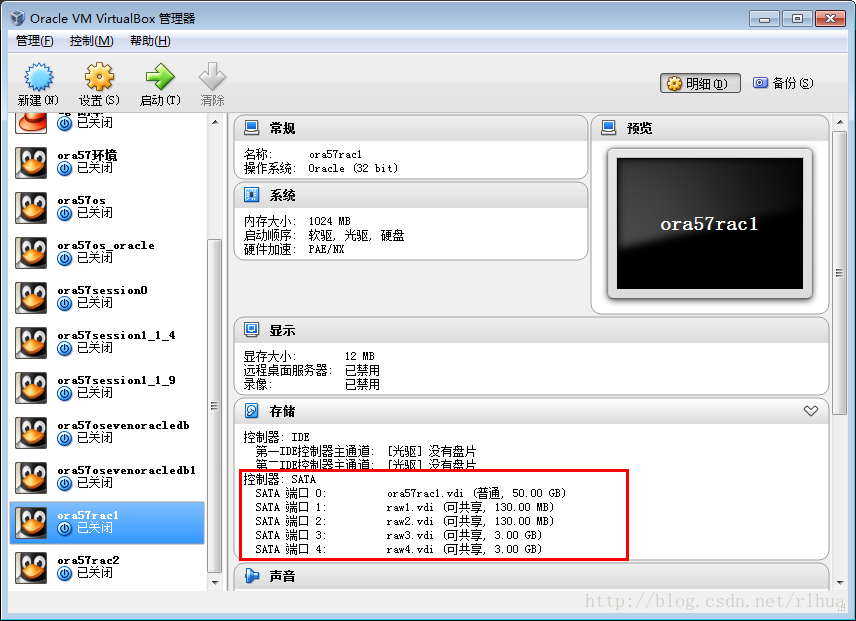The image size is (856, 621).
Task: Select the ora57os_oracle virtual machine
Action: pos(108,253)
